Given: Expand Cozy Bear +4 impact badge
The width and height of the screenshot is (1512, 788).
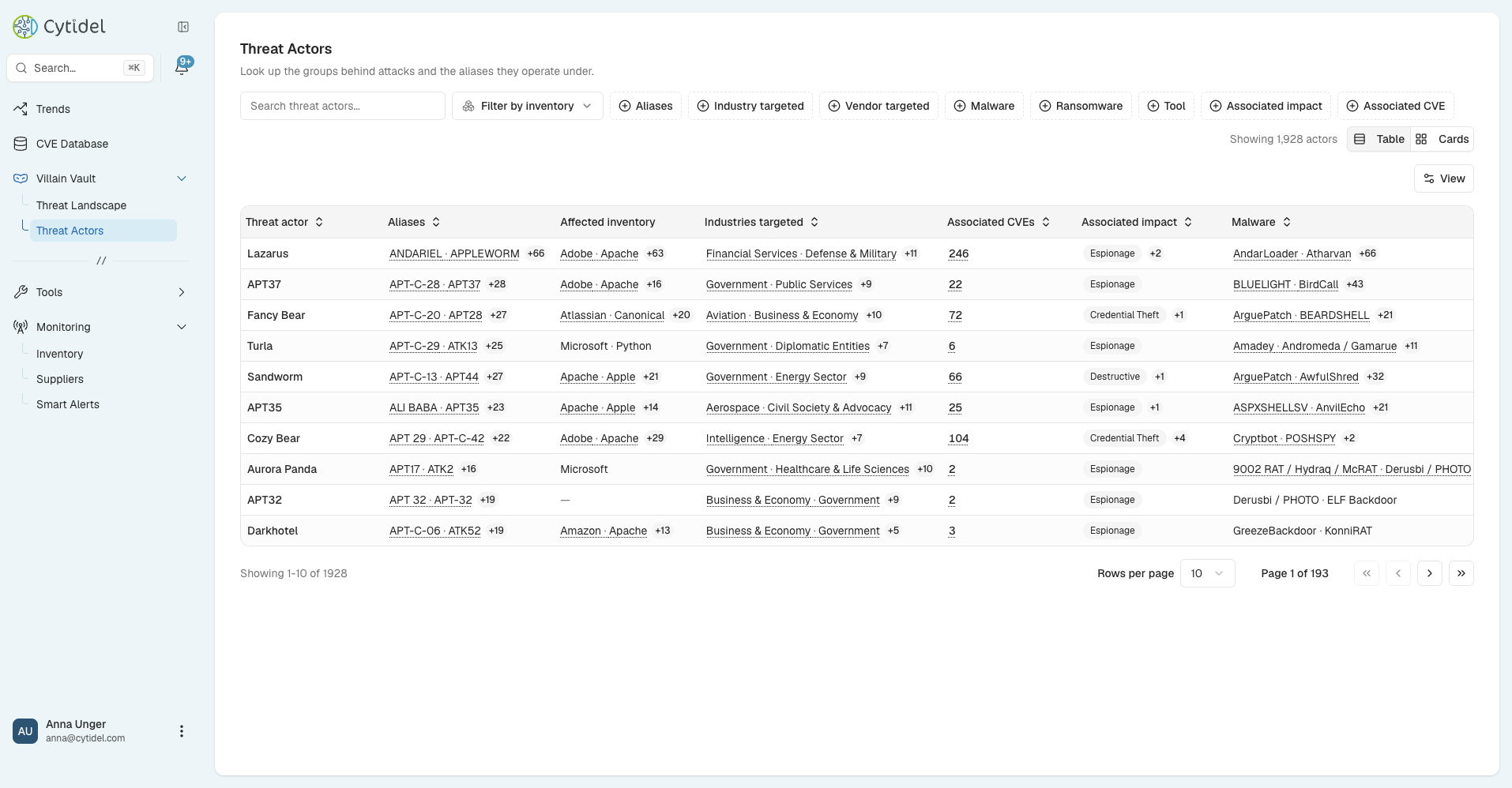Looking at the screenshot, I should 1179,438.
